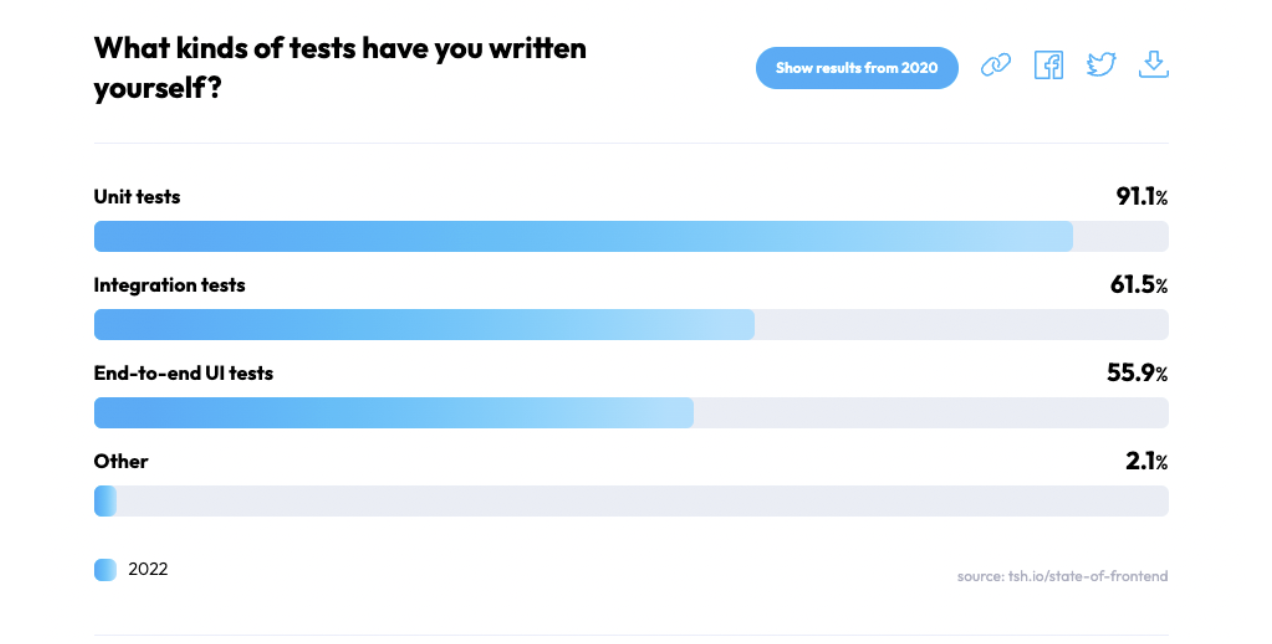
Task: Click the Other category label
Action: point(121,461)
